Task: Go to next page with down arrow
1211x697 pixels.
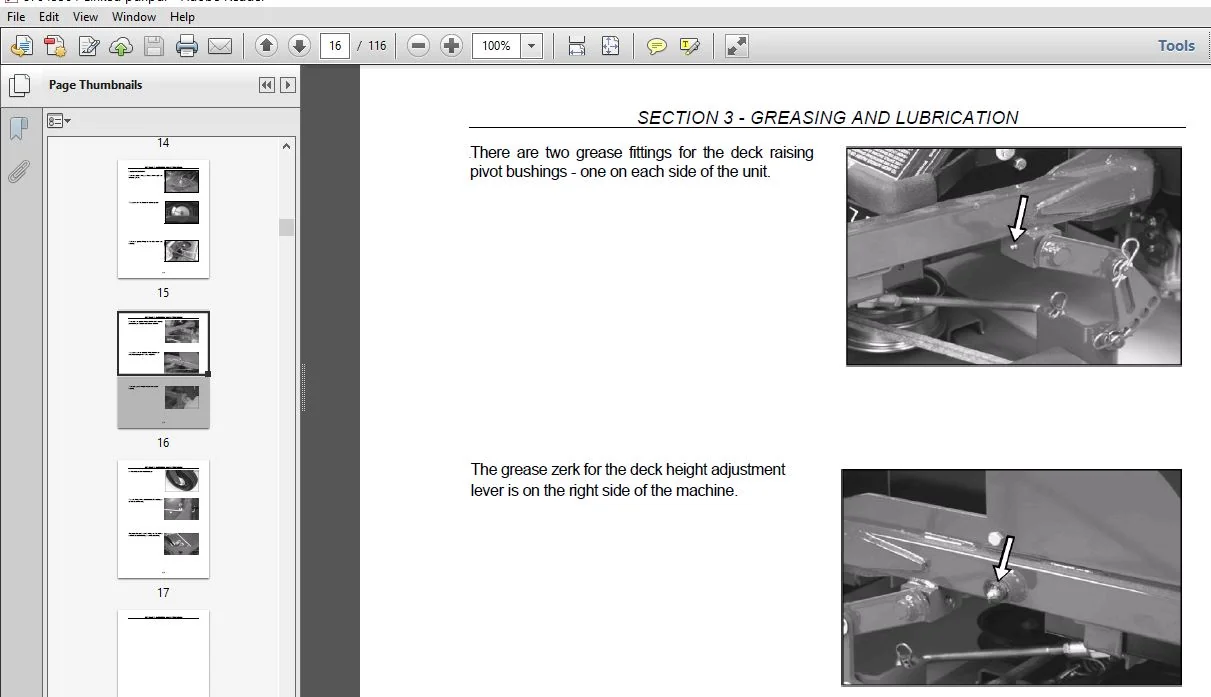Action: [x=299, y=46]
